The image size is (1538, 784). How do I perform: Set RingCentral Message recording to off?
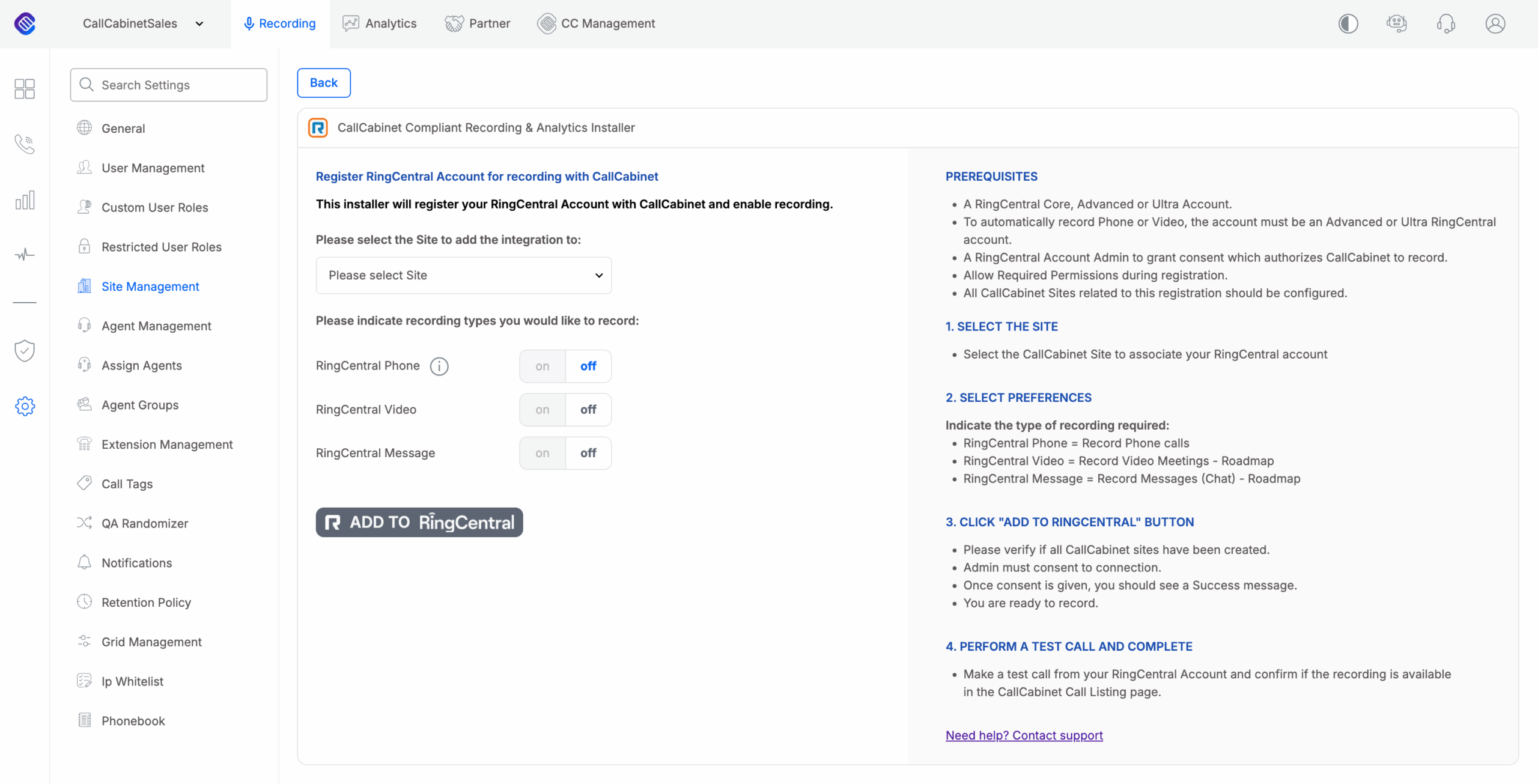point(588,453)
